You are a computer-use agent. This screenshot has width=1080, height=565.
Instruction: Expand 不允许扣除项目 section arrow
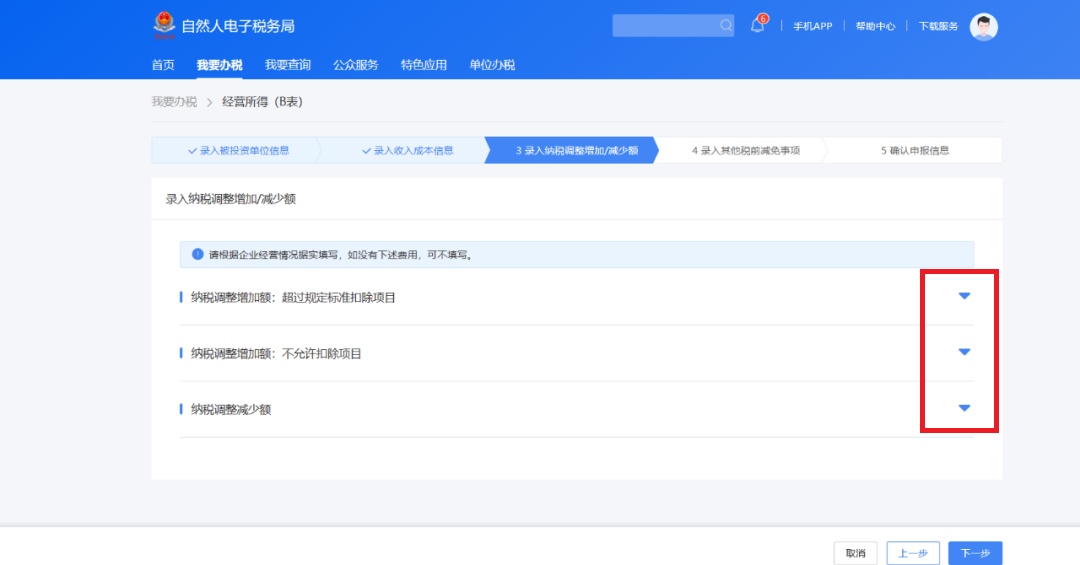tap(964, 352)
